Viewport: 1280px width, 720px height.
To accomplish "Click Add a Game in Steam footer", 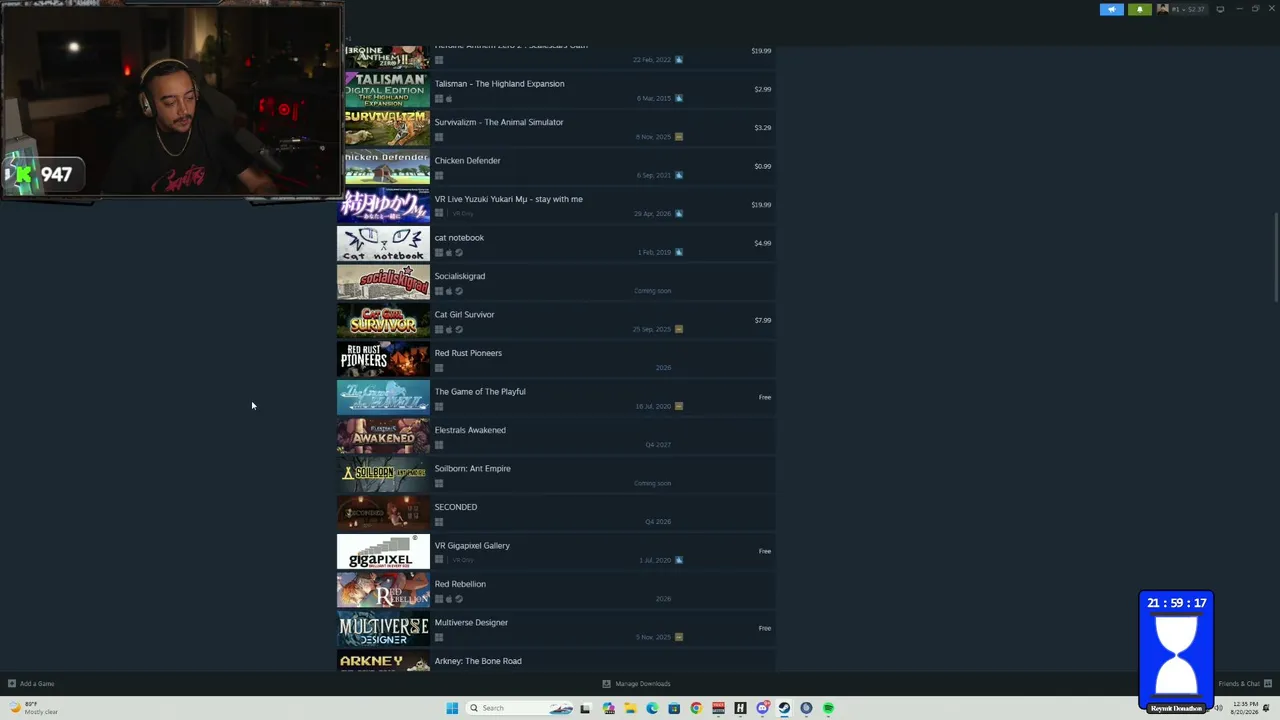I will pyautogui.click(x=31, y=684).
